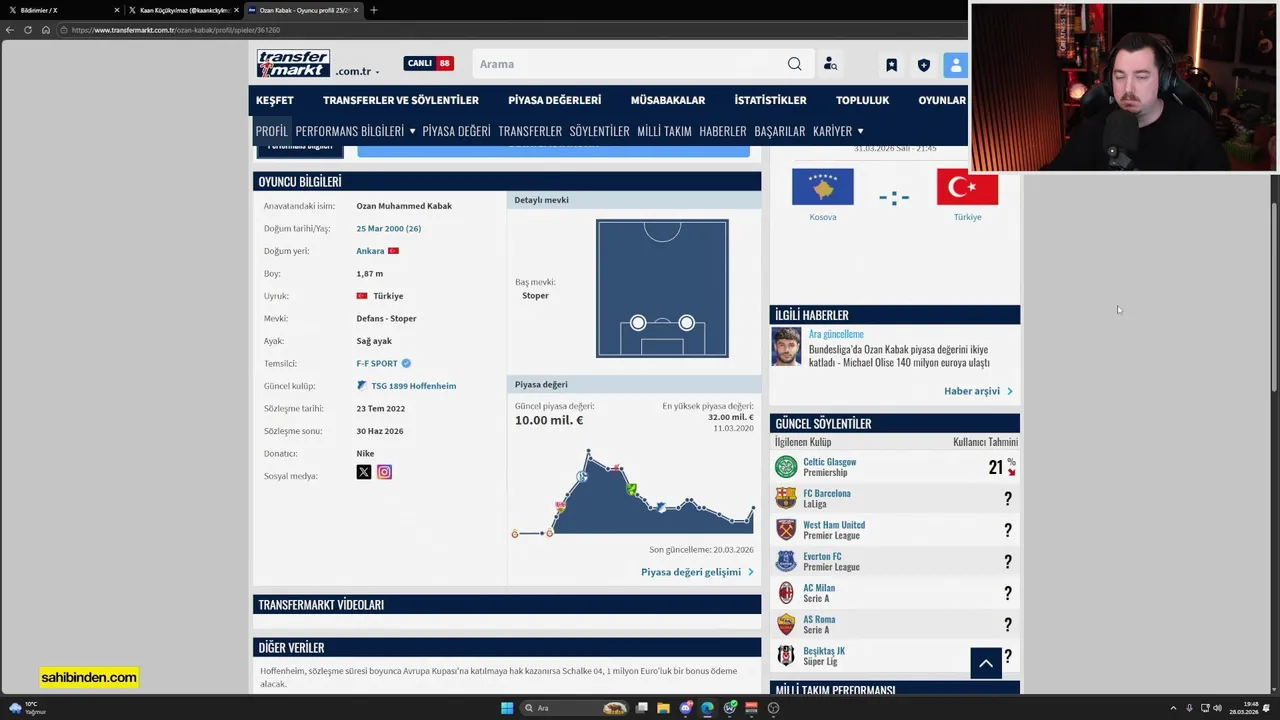Image resolution: width=1280 pixels, height=720 pixels.
Task: Select the TRANSFERLER sub-tab
Action: tap(530, 131)
